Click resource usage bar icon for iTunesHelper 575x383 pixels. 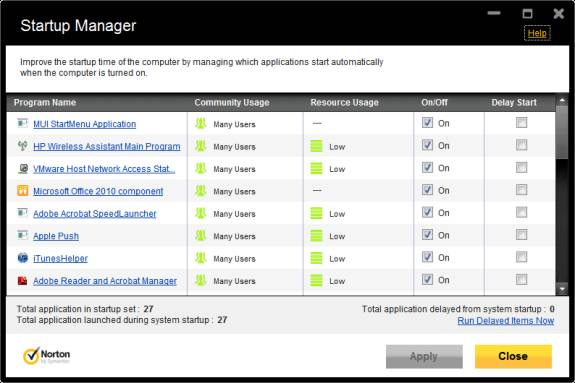click(316, 258)
